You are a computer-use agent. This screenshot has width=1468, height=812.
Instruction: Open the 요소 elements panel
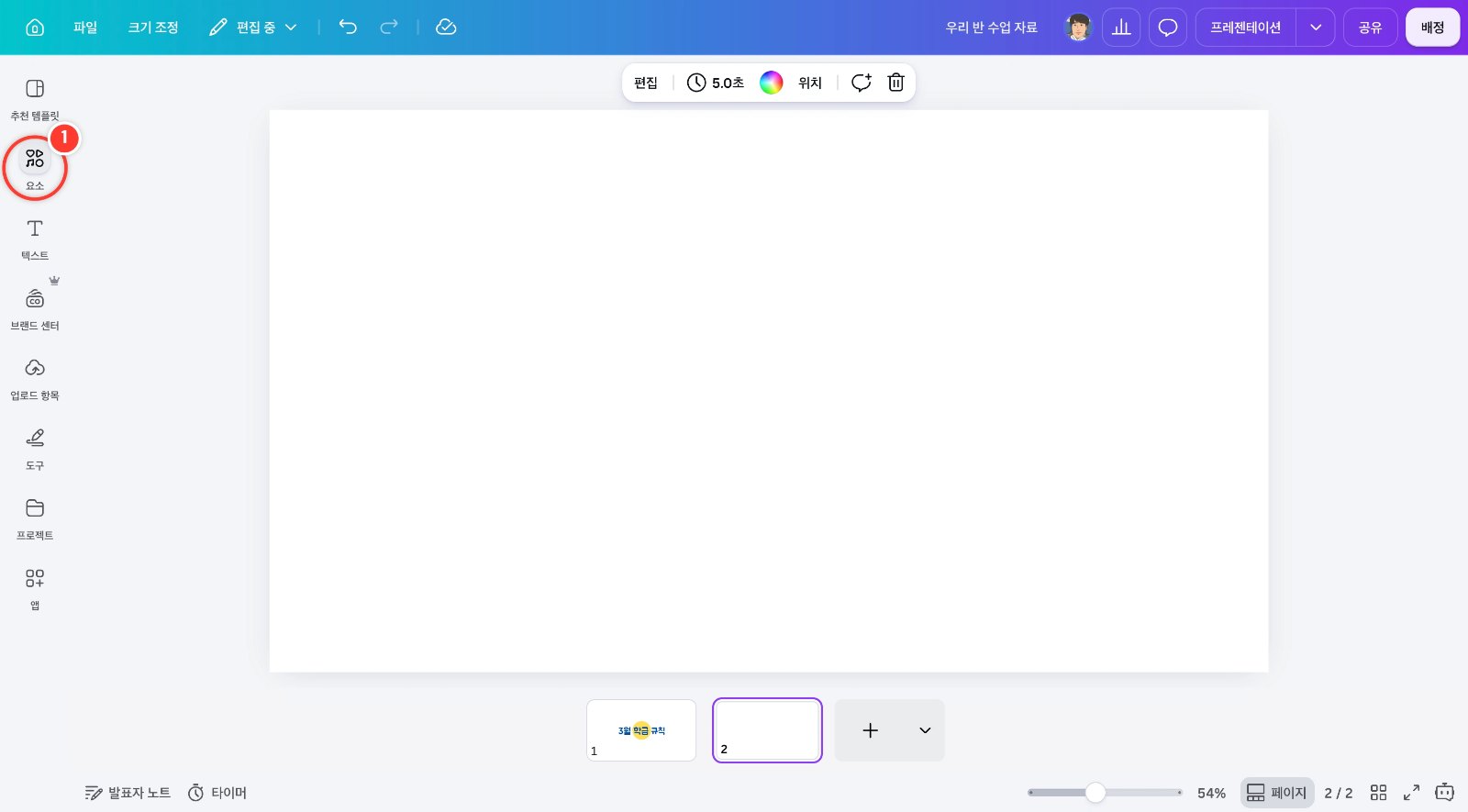point(35,169)
